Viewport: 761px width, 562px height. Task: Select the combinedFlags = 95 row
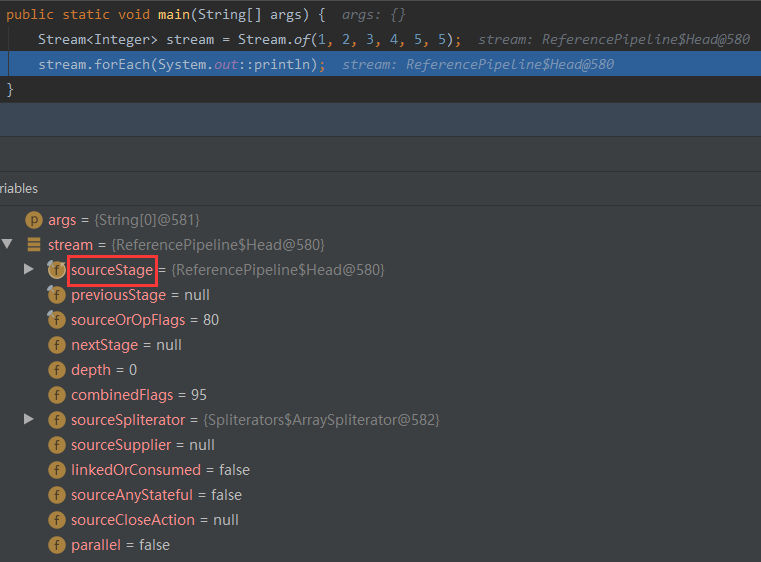(380, 395)
